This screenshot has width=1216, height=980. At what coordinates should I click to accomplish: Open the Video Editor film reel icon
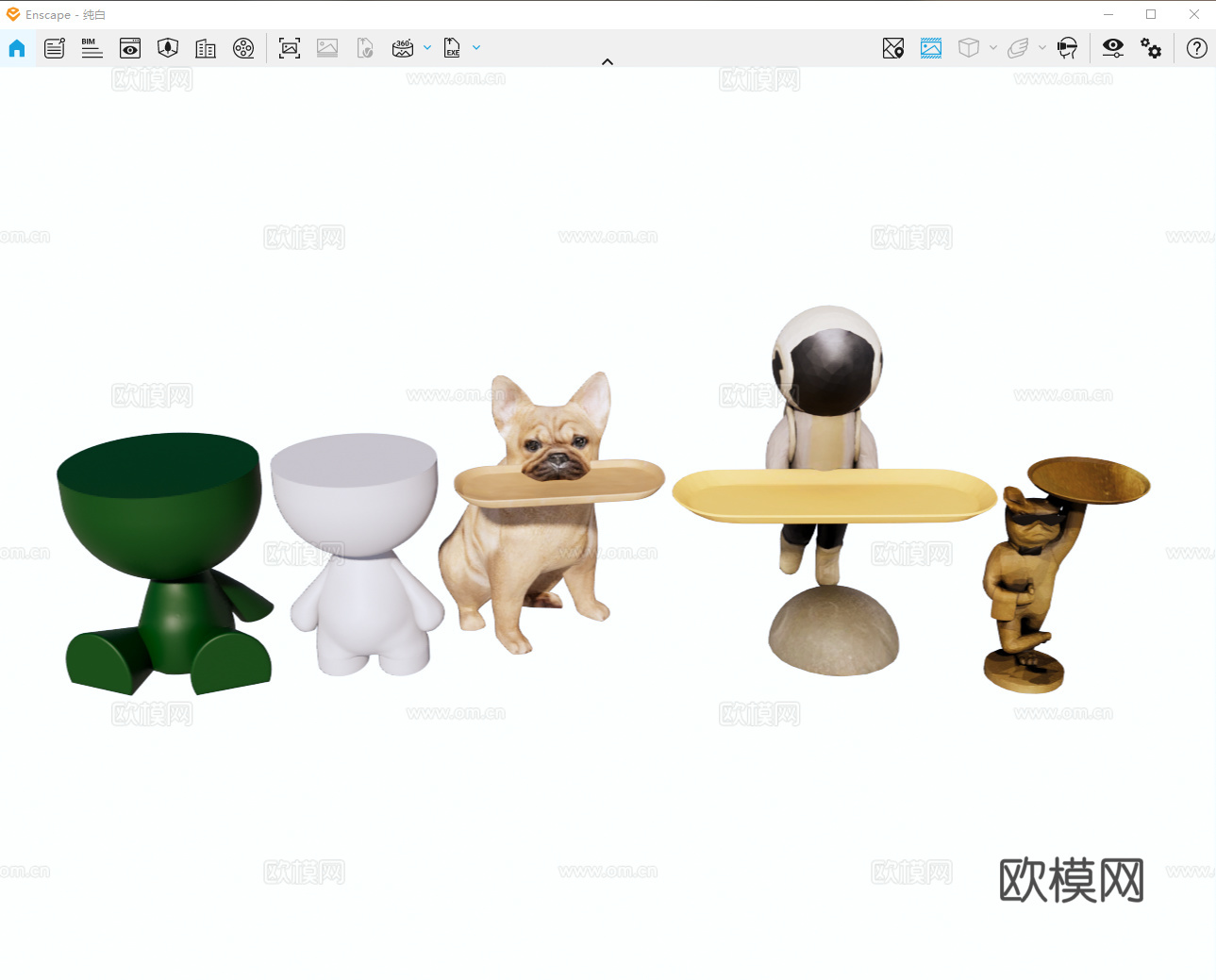(243, 48)
